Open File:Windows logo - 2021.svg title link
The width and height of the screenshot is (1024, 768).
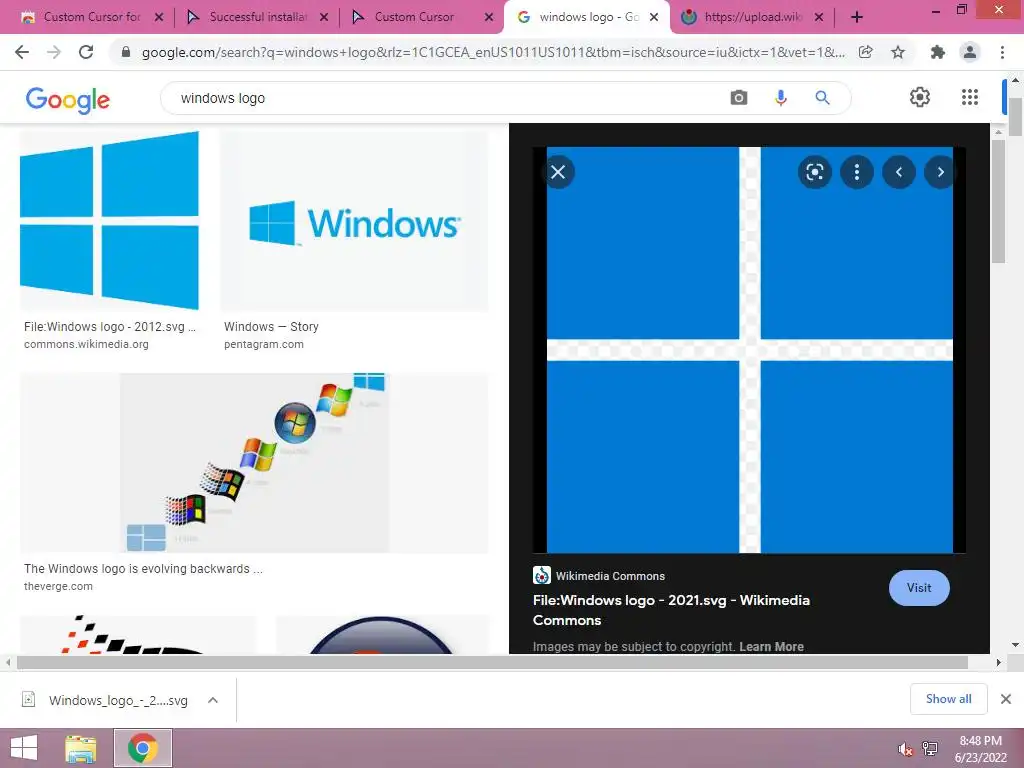(671, 610)
